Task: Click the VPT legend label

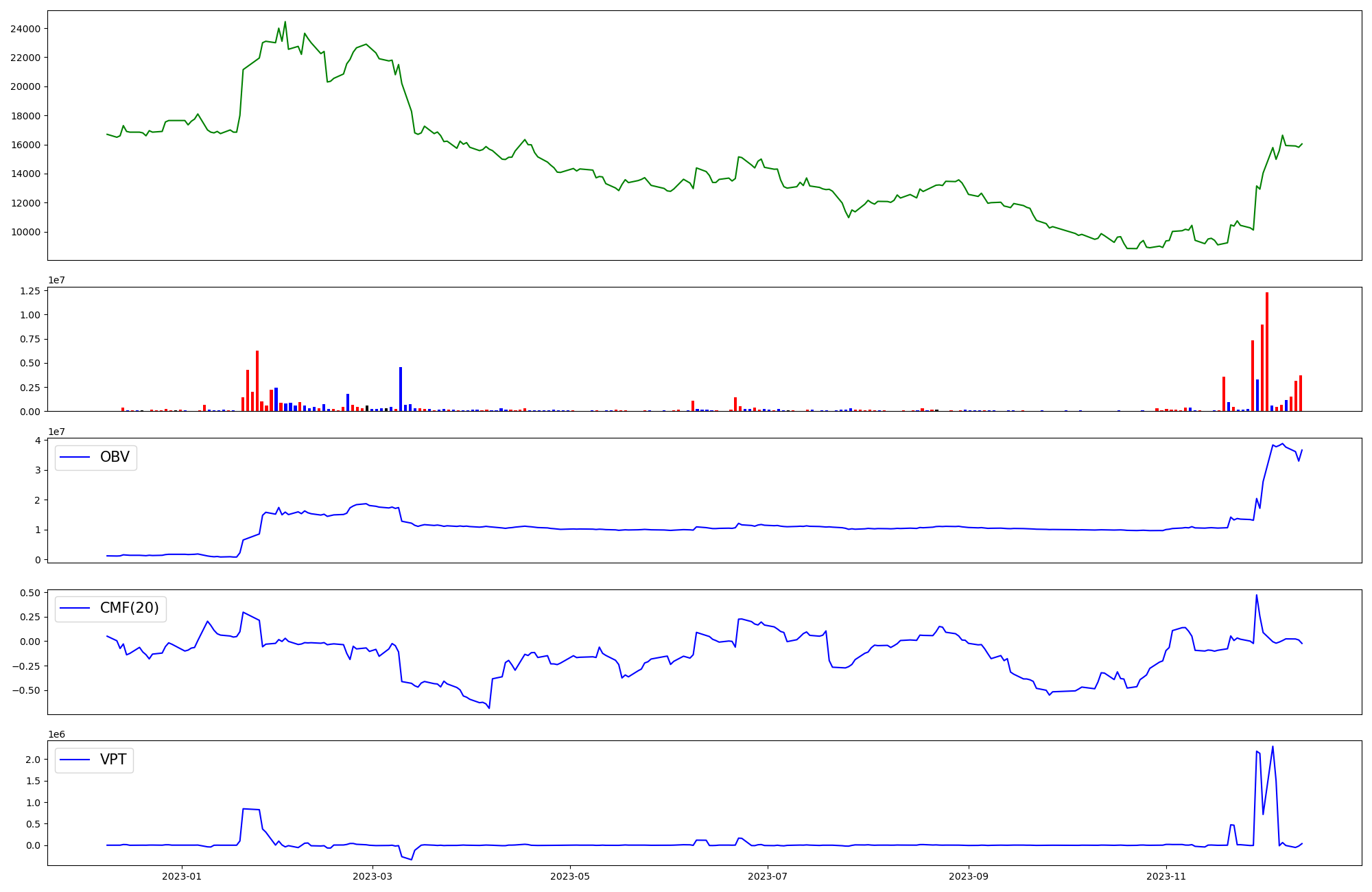Action: tap(113, 760)
